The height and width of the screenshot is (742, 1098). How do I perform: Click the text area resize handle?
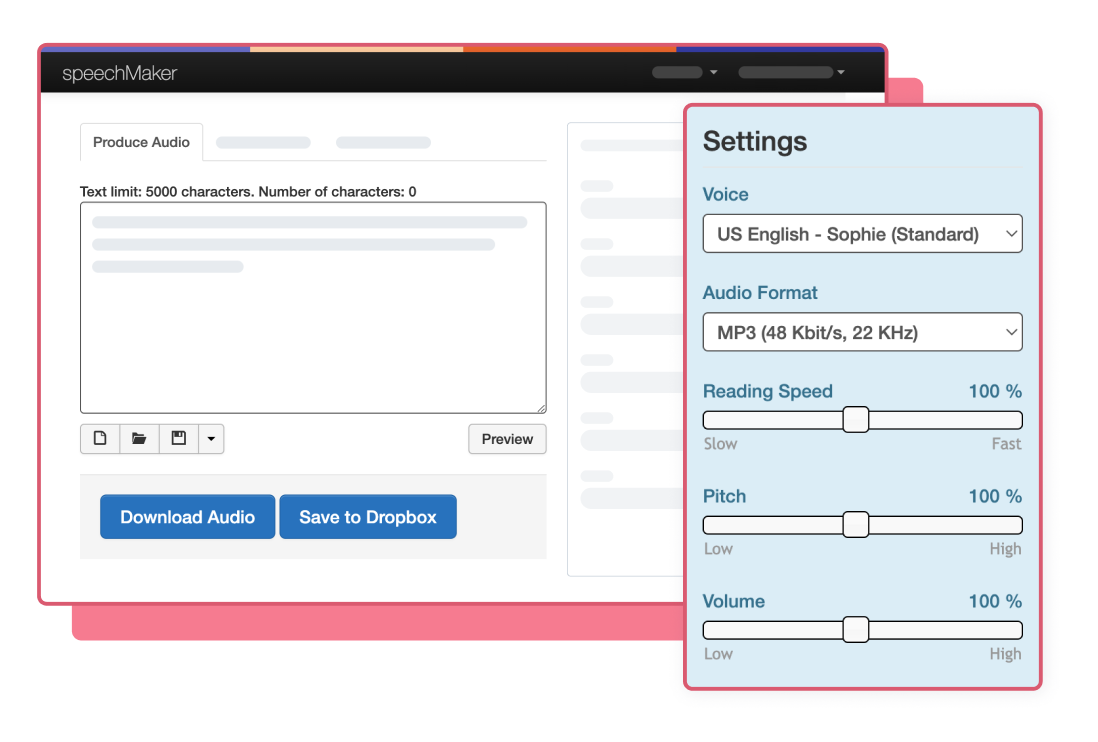pyautogui.click(x=541, y=407)
